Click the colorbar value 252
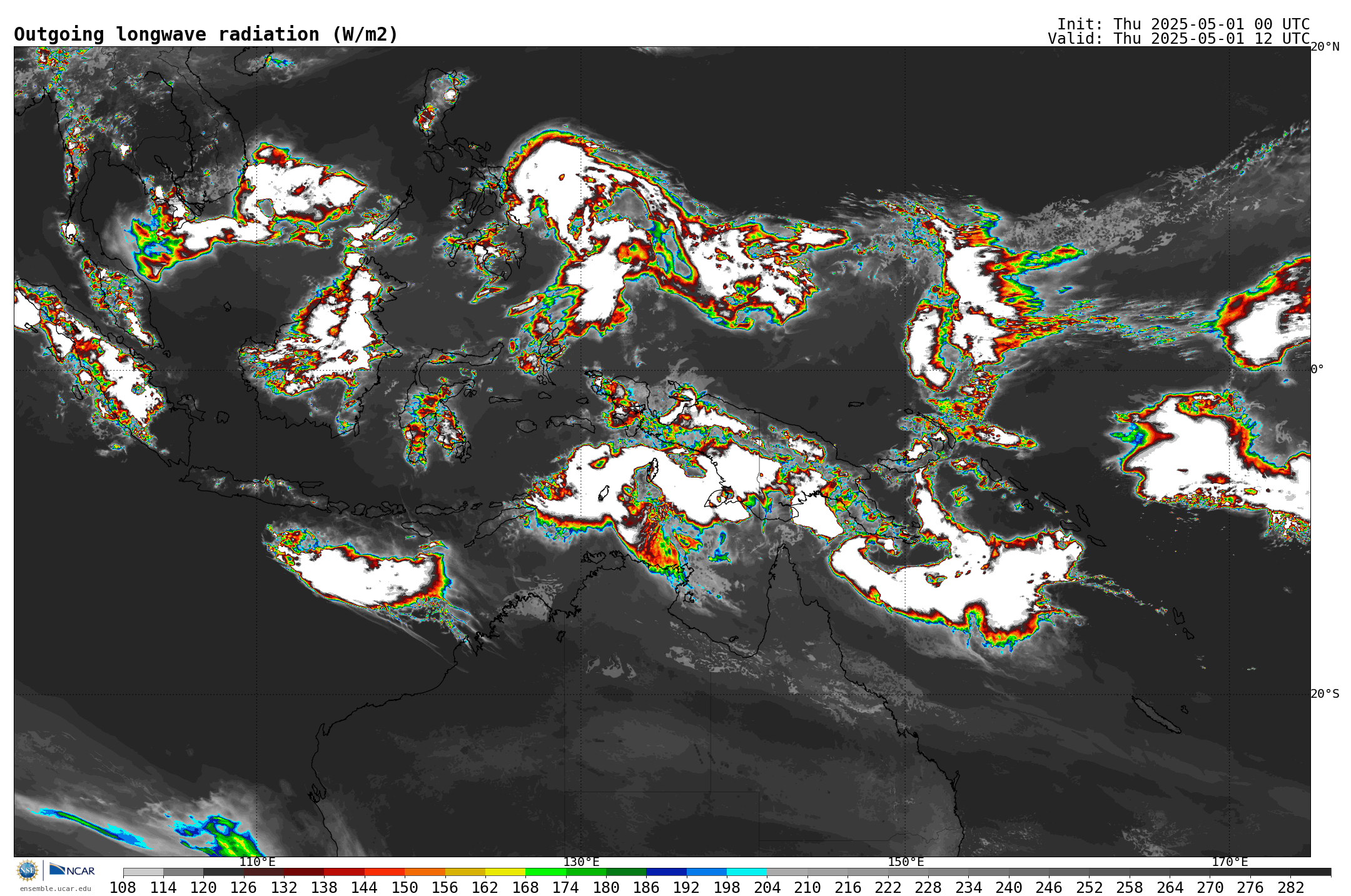The height and width of the screenshot is (896, 1351). (x=1089, y=888)
